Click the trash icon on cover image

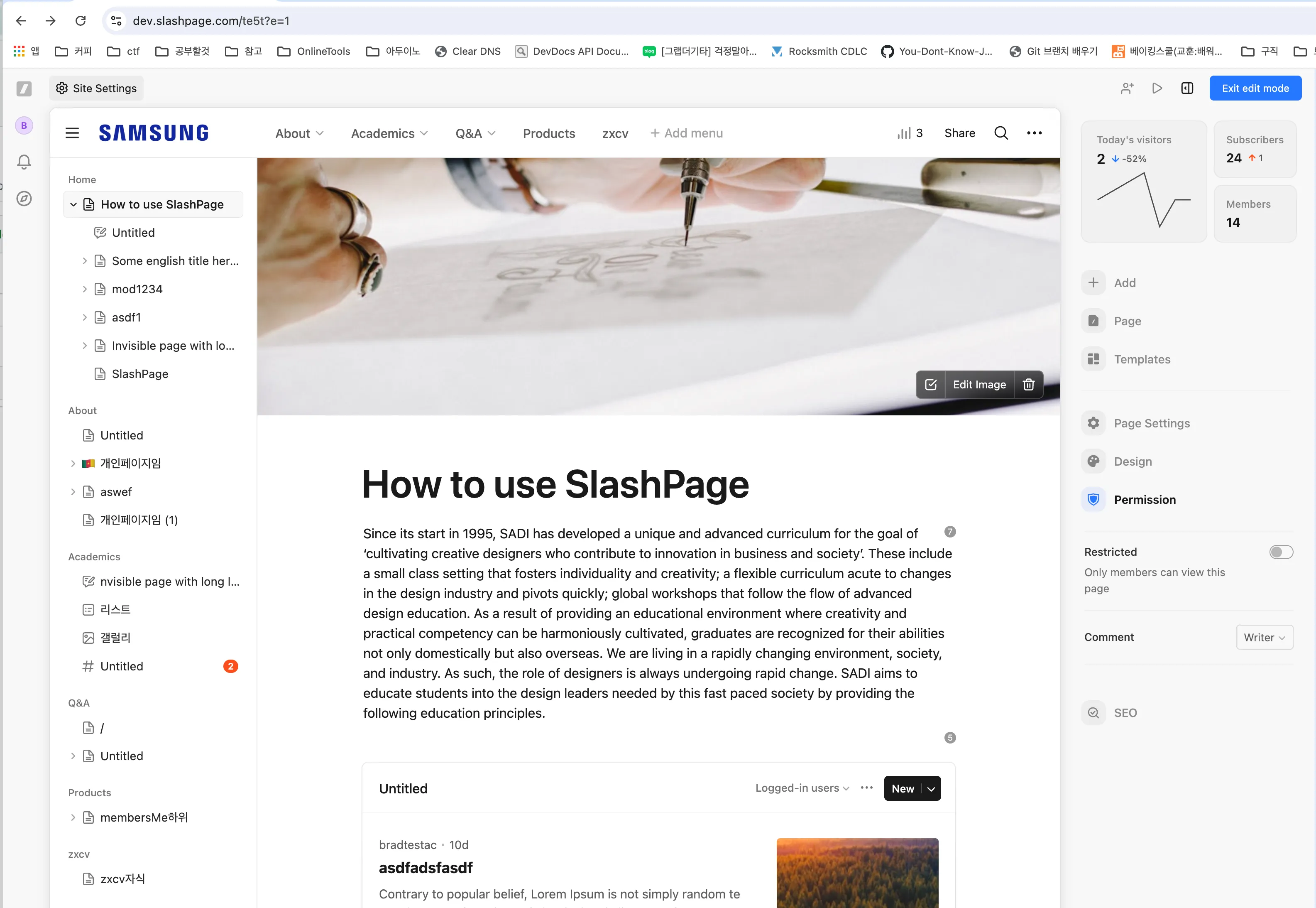pos(1028,385)
